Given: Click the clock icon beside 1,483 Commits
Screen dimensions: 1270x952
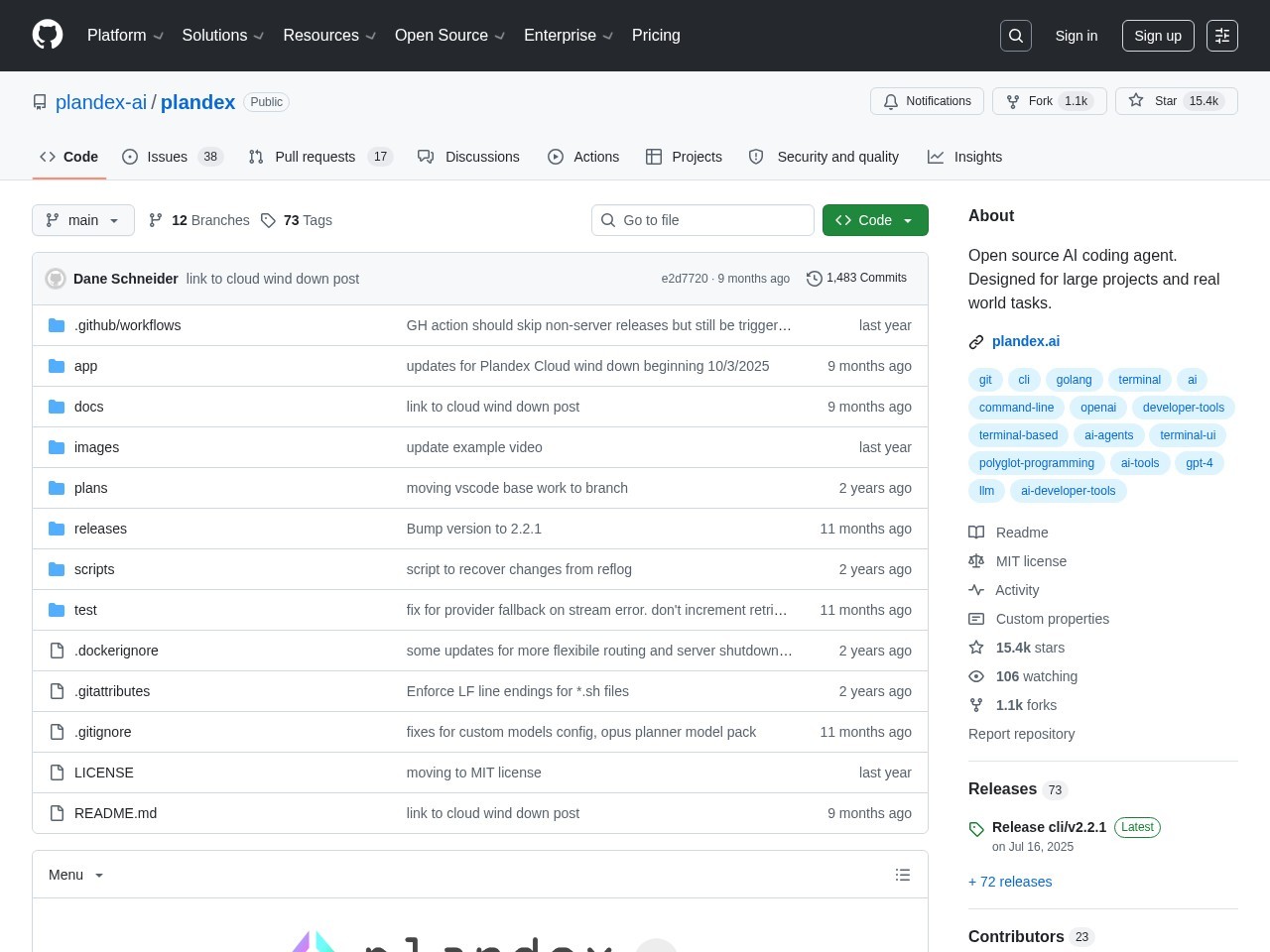Looking at the screenshot, I should click(x=815, y=279).
